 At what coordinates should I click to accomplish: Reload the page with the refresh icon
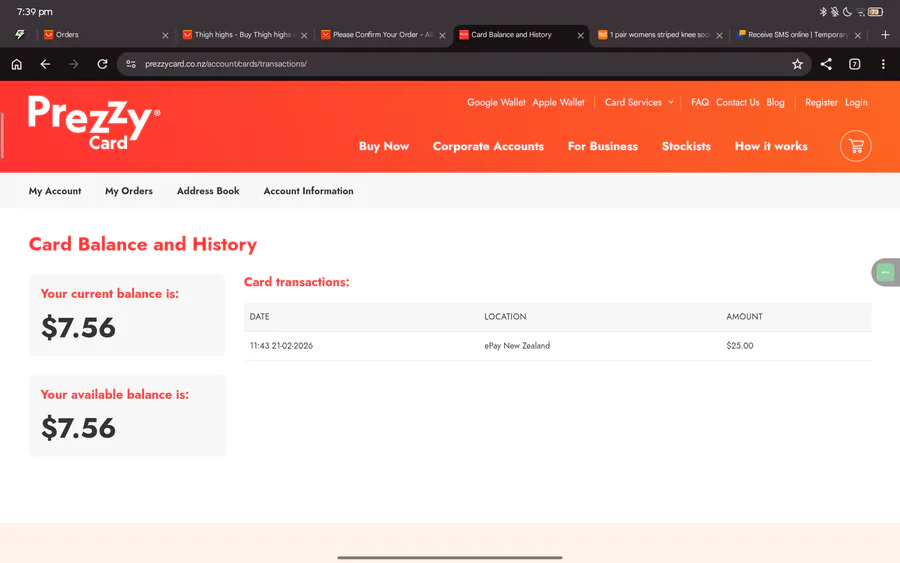tap(102, 64)
